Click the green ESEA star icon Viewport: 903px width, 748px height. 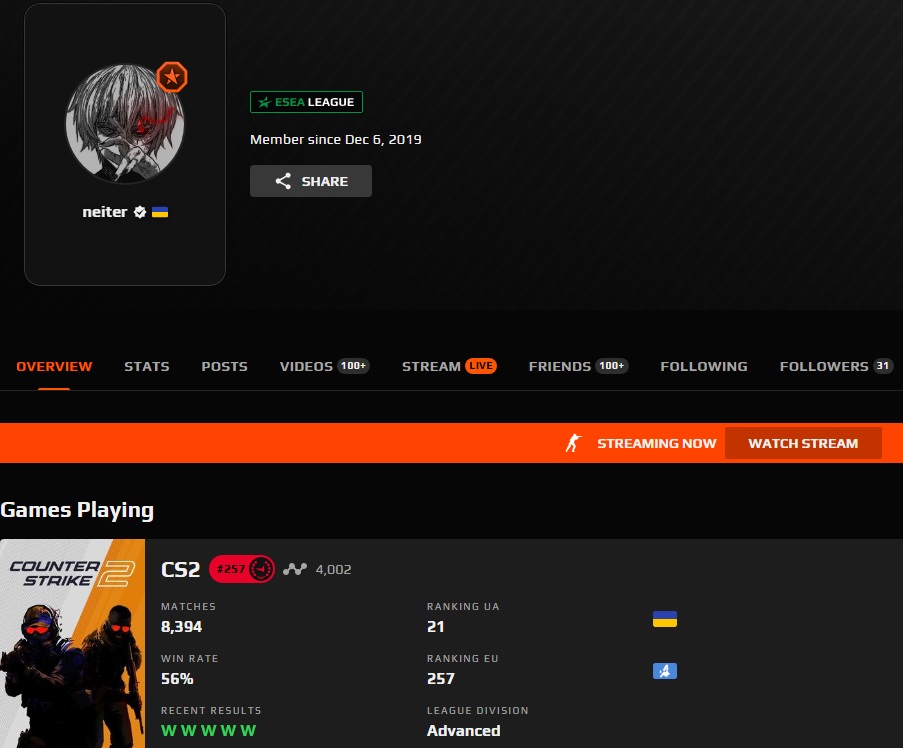click(264, 102)
